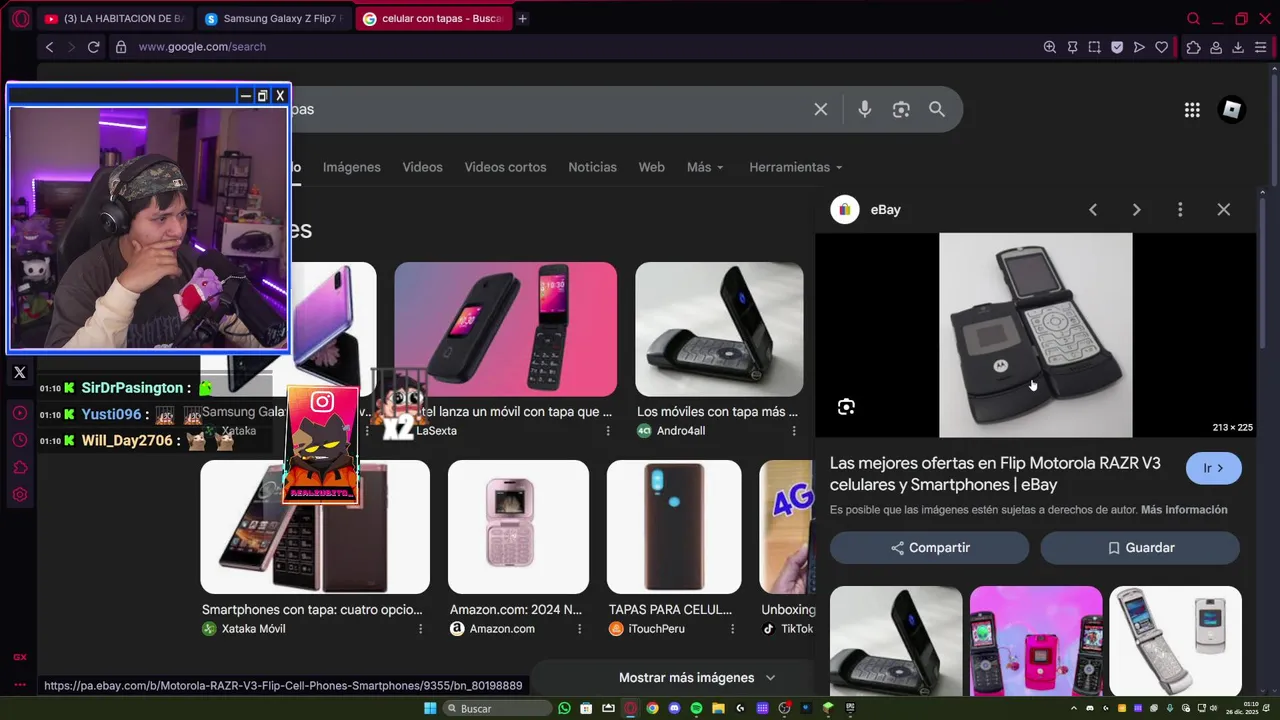The width and height of the screenshot is (1280, 720).
Task: Open the Opera GX main menu logo
Action: pos(20,18)
